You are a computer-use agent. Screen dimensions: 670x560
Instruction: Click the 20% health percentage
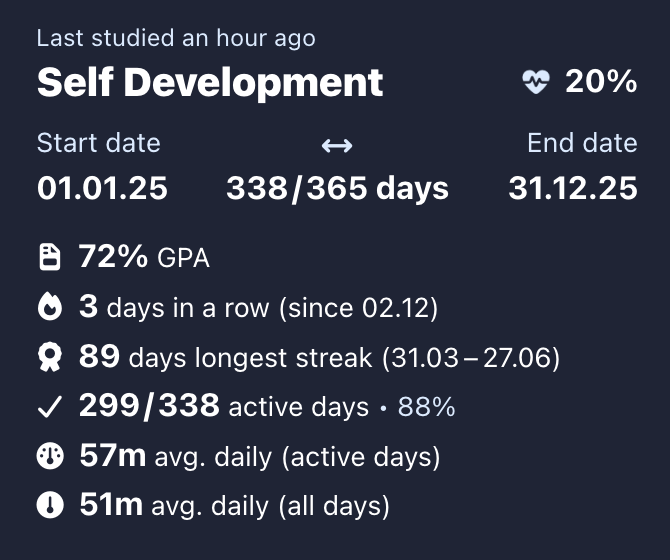coord(600,82)
